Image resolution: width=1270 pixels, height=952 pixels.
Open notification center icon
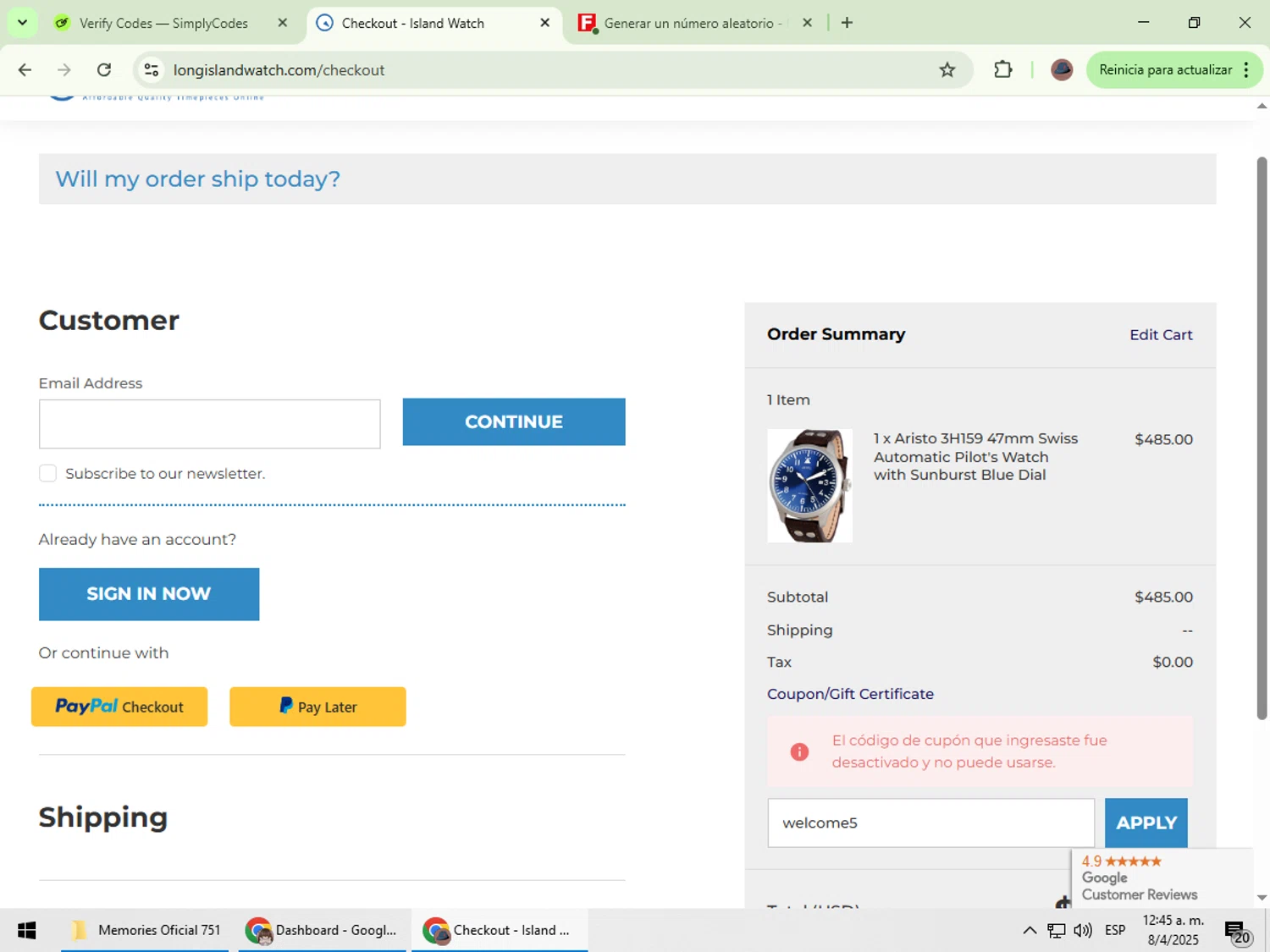[1238, 932]
